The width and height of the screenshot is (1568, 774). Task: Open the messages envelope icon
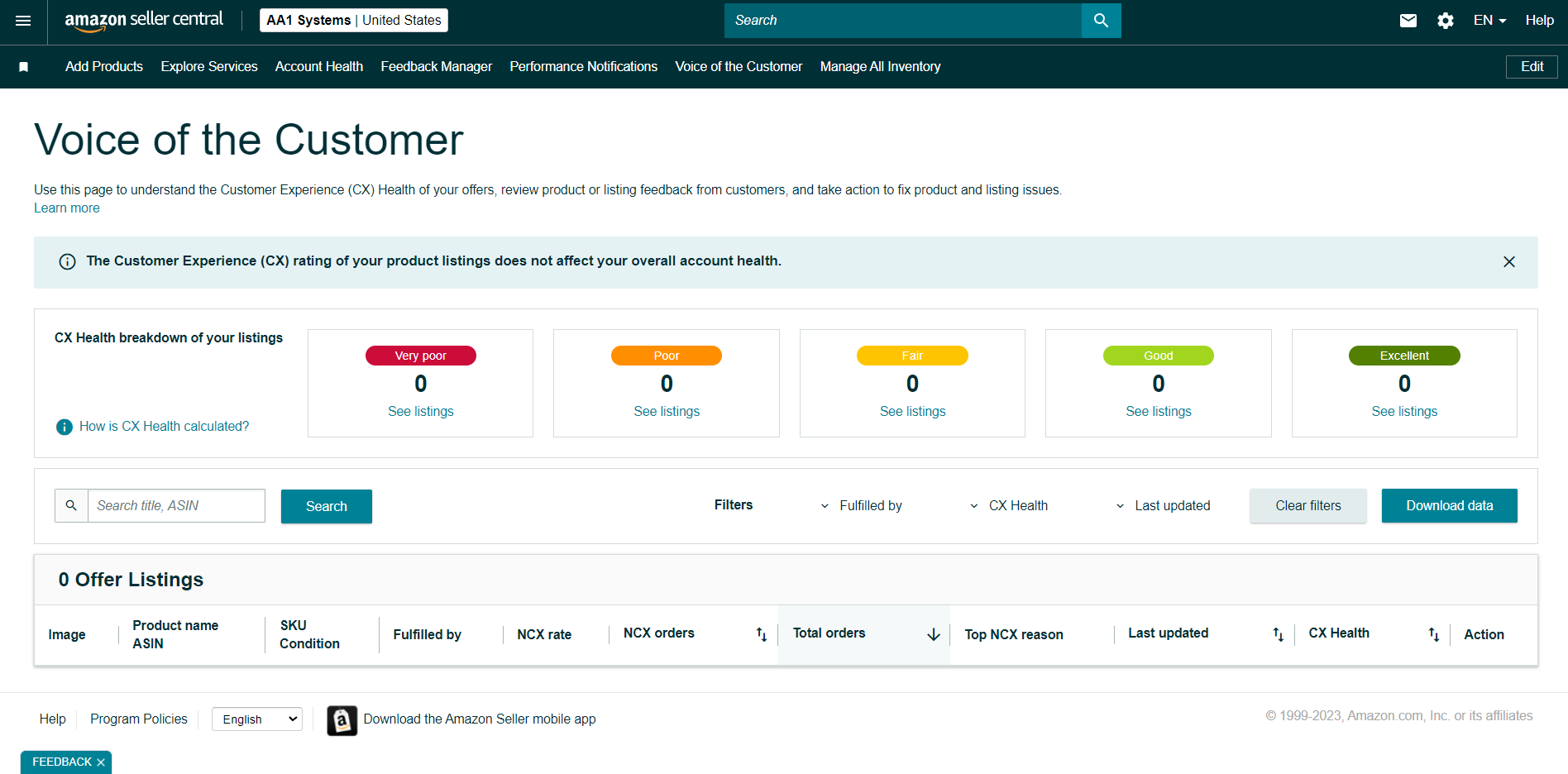click(1408, 21)
